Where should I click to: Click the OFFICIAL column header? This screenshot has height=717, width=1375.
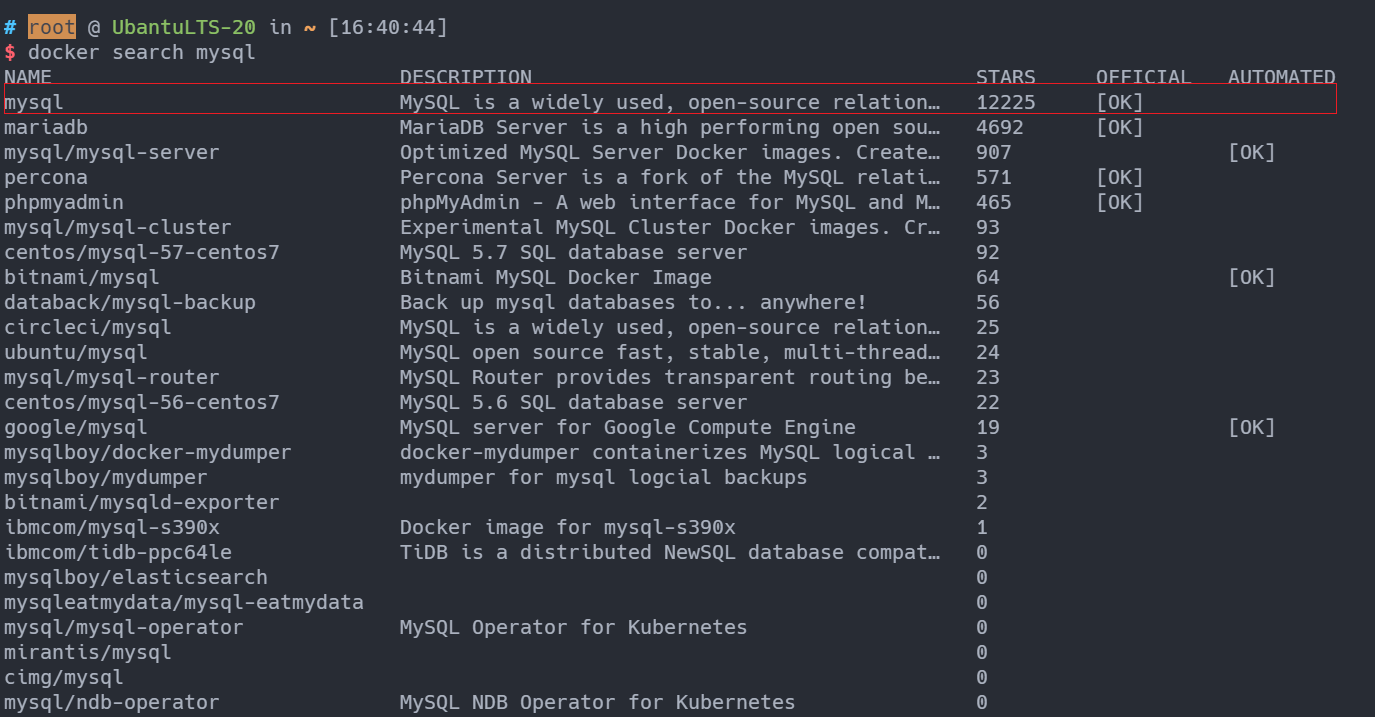(1144, 77)
